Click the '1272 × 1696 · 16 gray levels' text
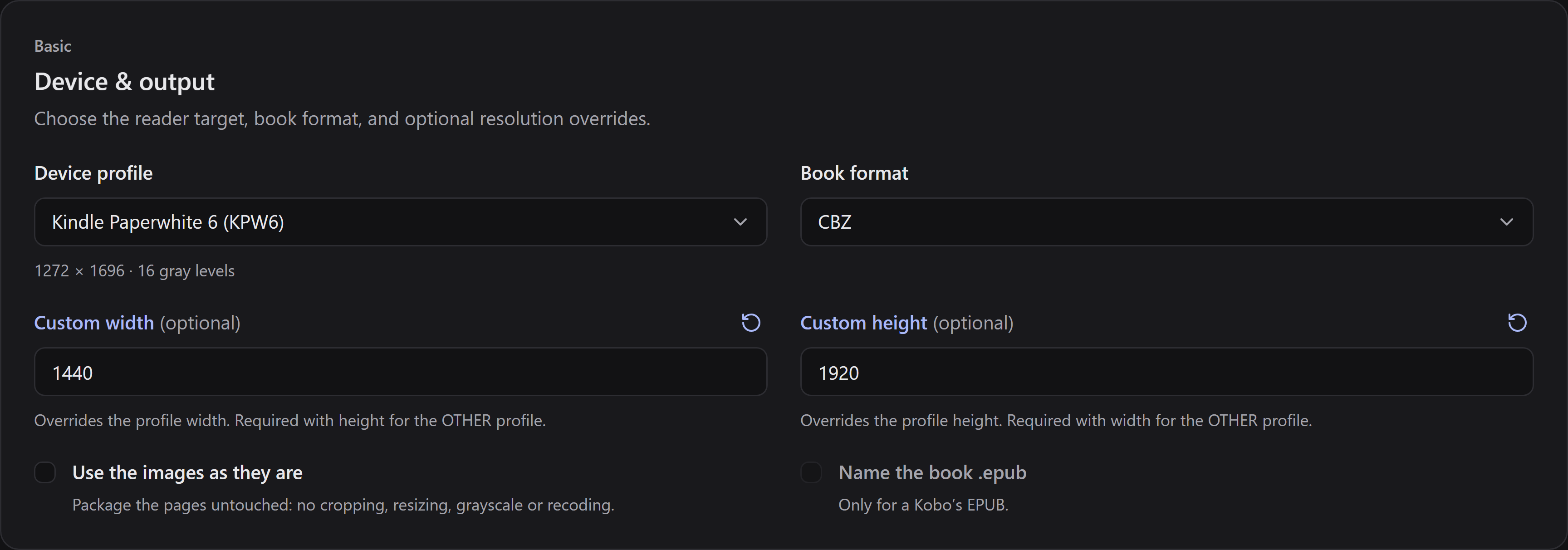The width and height of the screenshot is (1568, 550). (134, 270)
